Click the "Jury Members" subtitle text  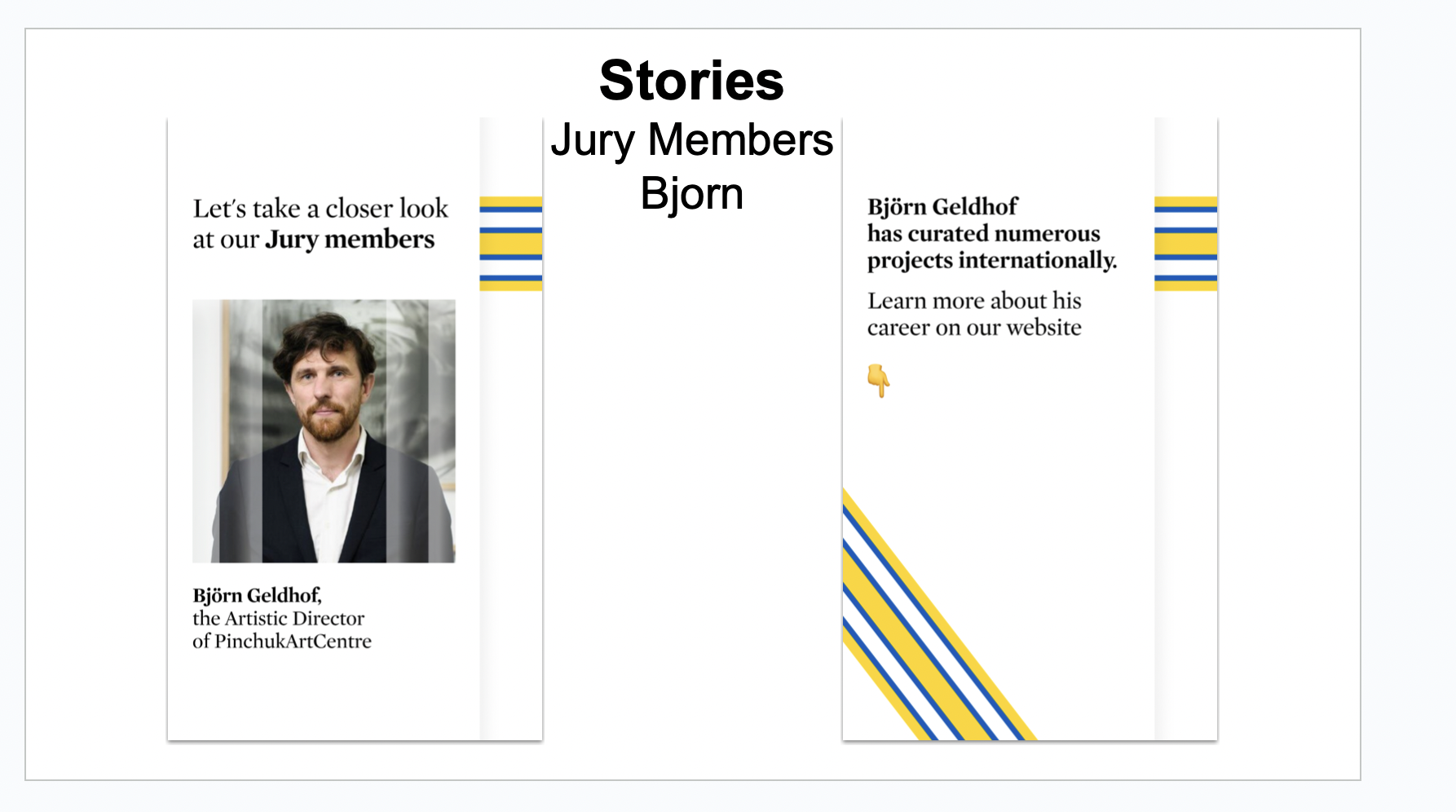tap(691, 139)
